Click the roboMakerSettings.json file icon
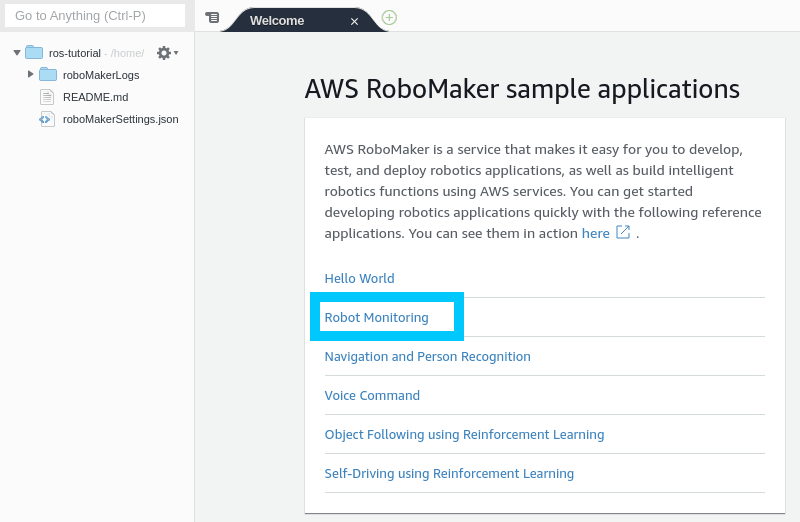This screenshot has width=800, height=522. click(x=47, y=119)
